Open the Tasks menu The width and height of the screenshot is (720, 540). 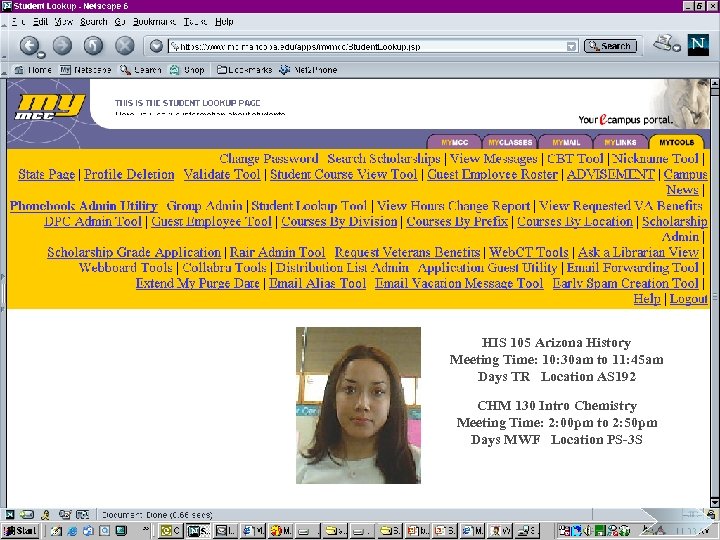[x=195, y=22]
